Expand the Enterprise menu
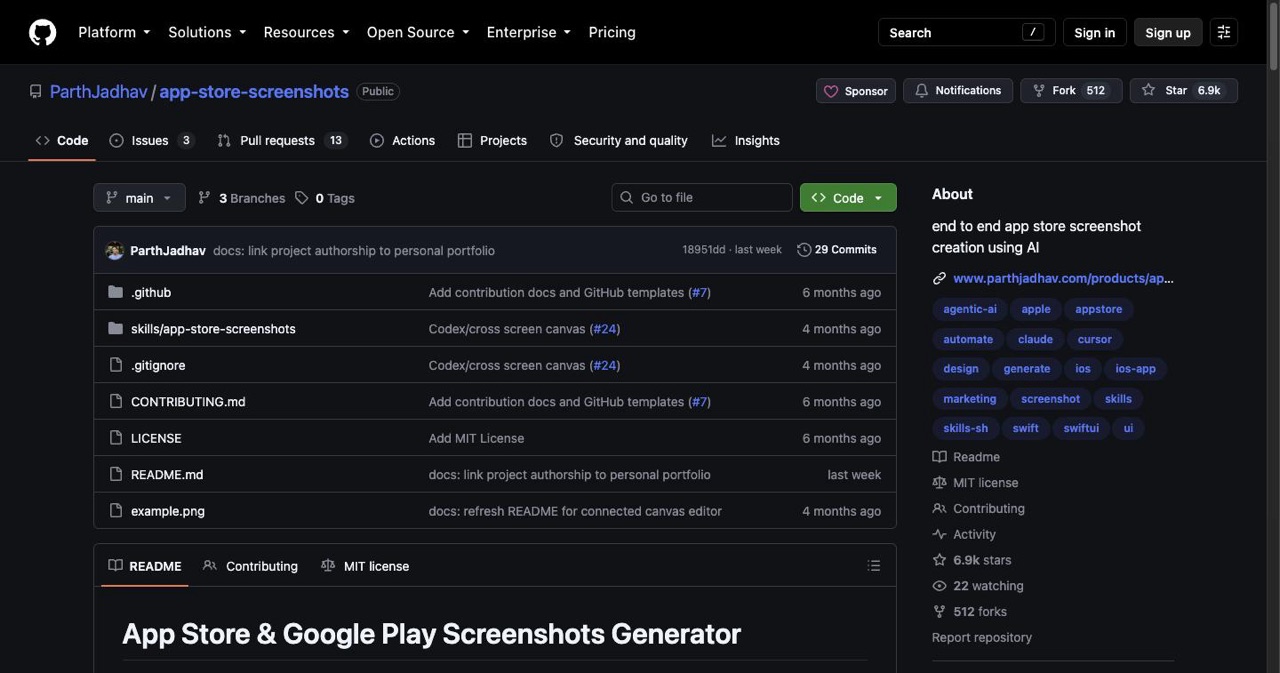This screenshot has height=673, width=1280. [x=529, y=32]
